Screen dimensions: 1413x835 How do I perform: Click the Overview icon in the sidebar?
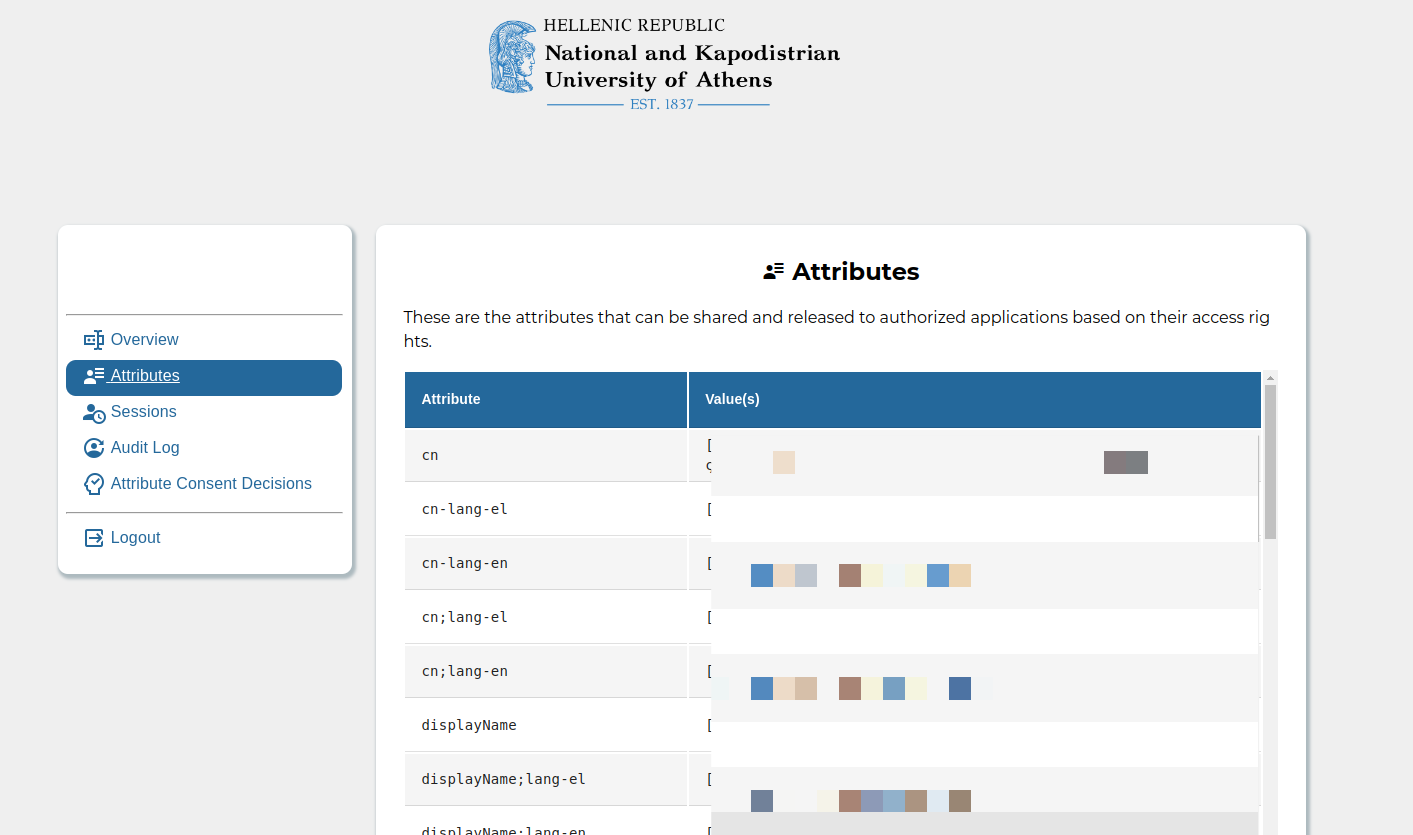click(93, 340)
